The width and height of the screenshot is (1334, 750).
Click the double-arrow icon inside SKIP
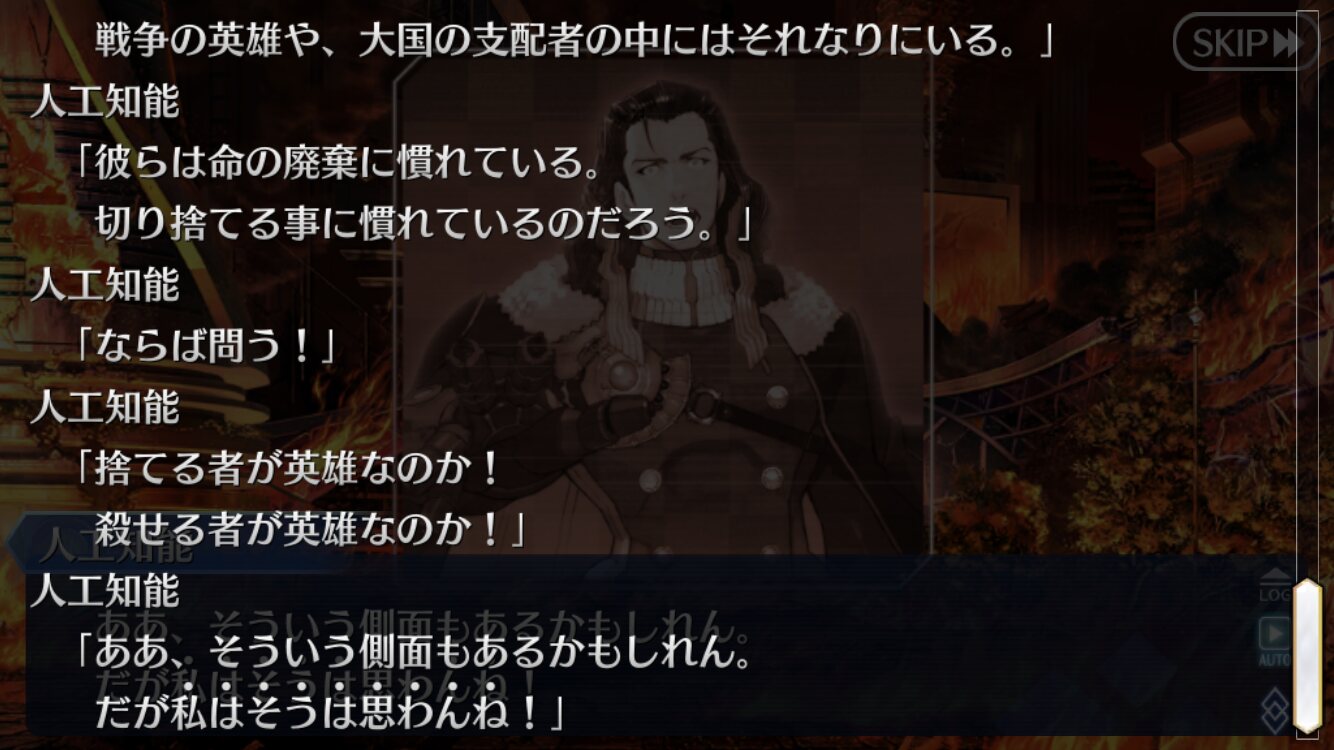1288,43
